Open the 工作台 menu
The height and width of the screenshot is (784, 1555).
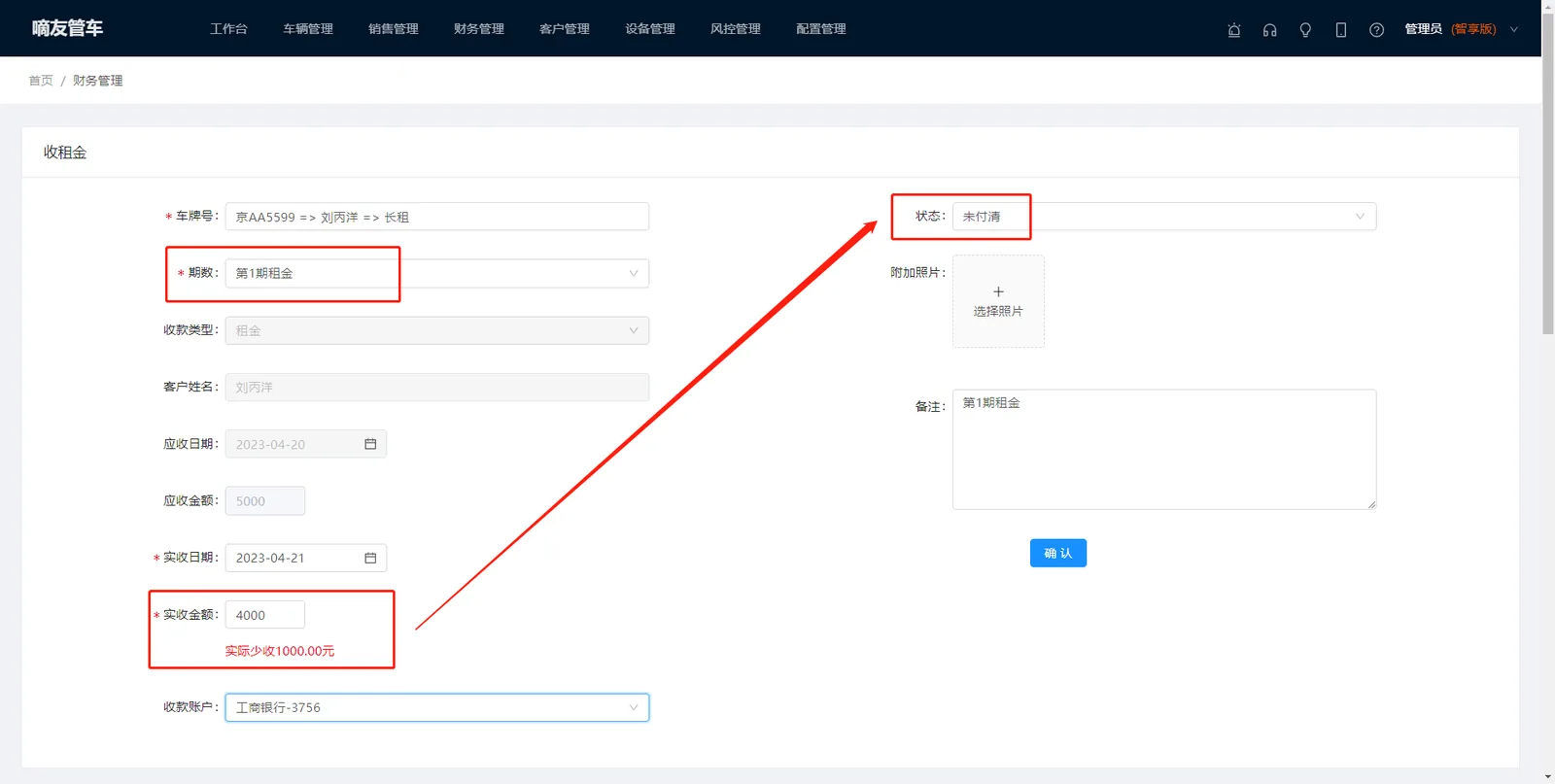coord(228,29)
